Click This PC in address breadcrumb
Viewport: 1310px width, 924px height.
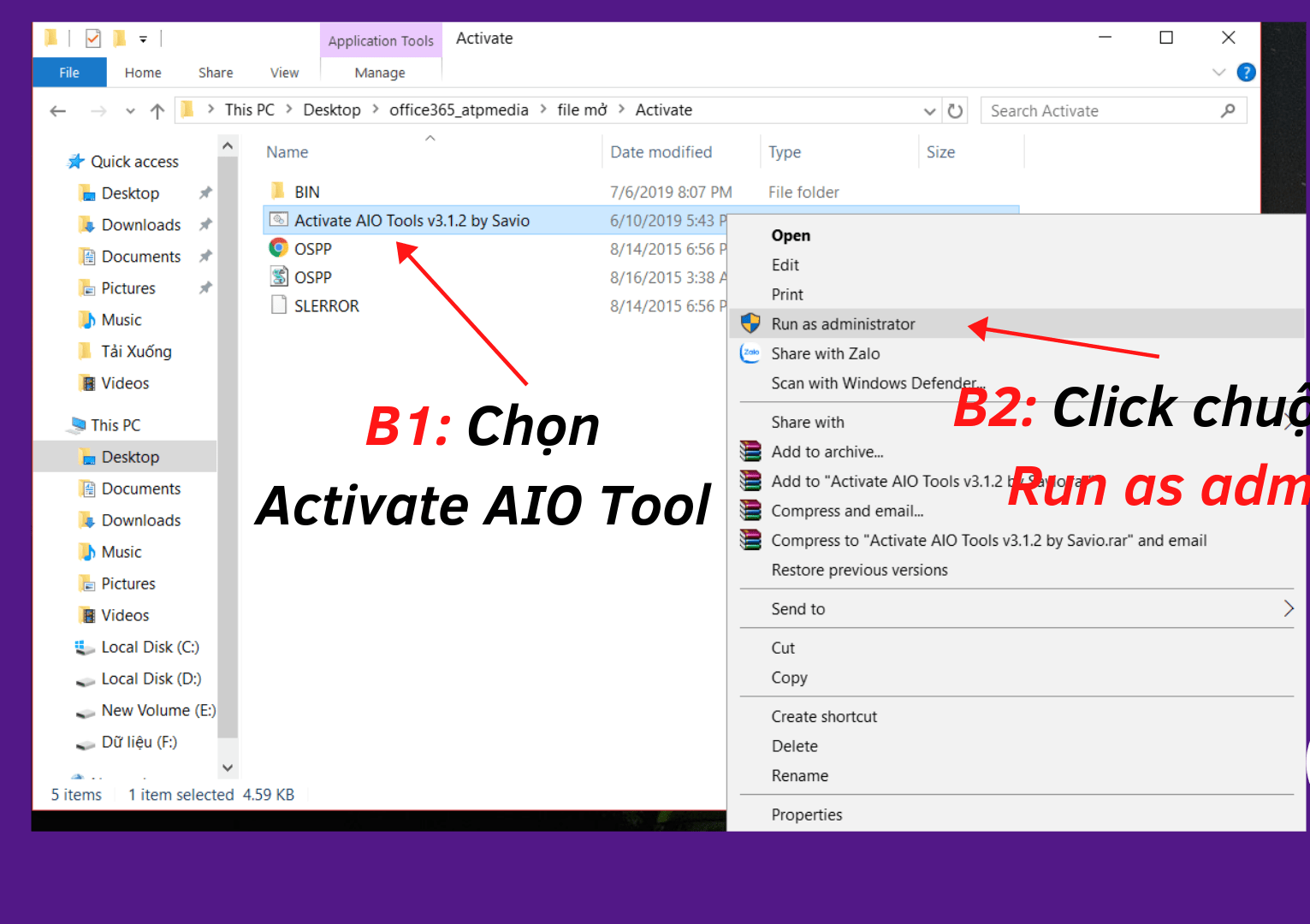[x=250, y=110]
